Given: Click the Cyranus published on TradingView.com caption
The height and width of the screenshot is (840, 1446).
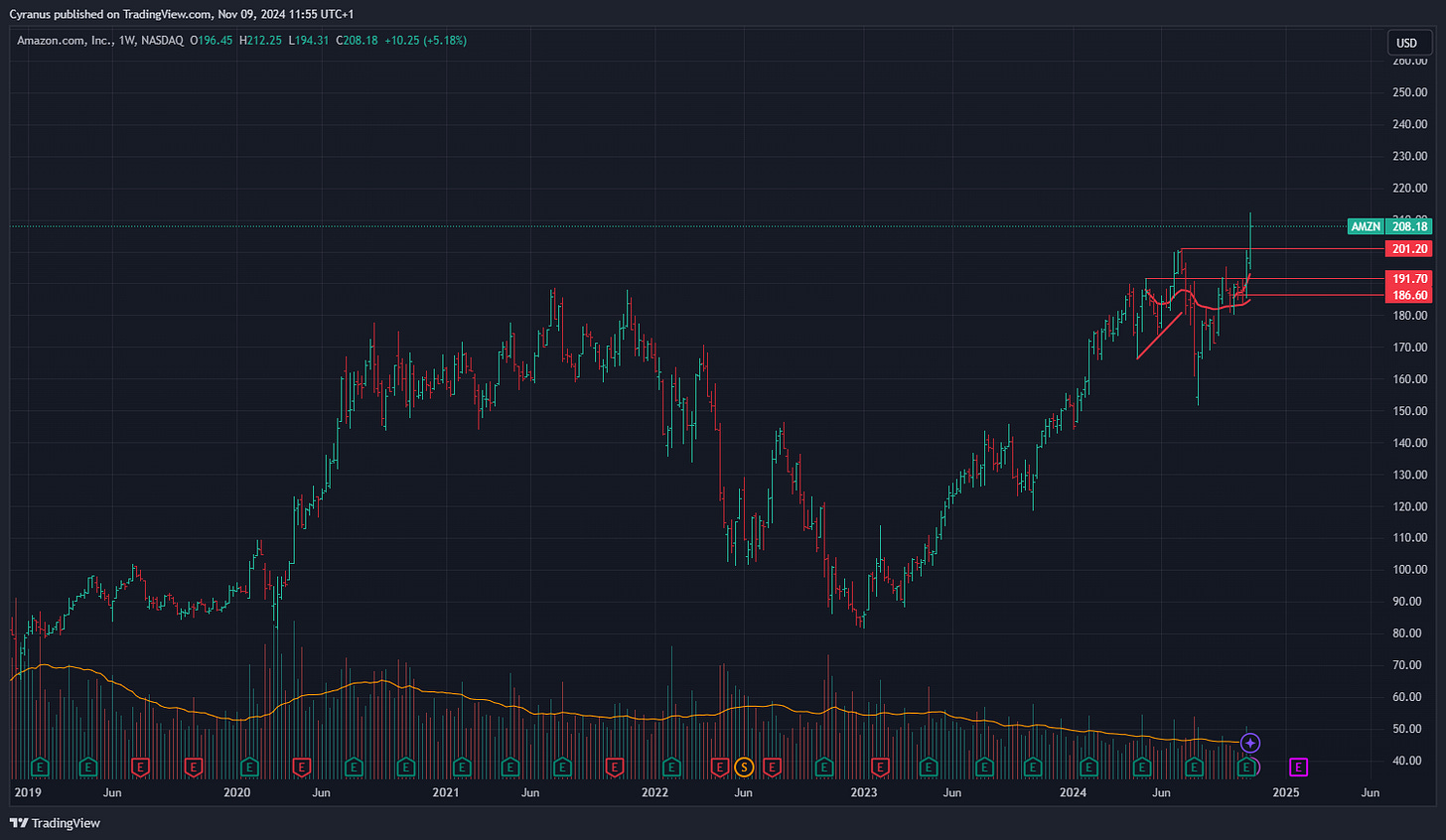Looking at the screenshot, I should tap(181, 14).
